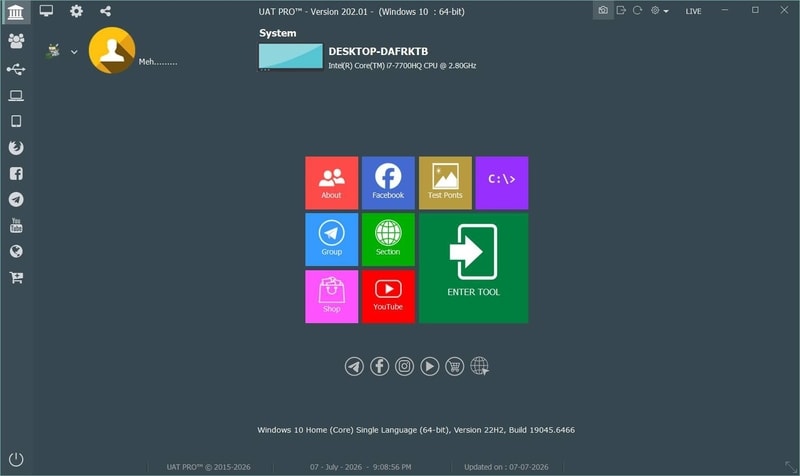The height and width of the screenshot is (476, 800).
Task: Switch to the monitor tab at top
Action: click(46, 11)
